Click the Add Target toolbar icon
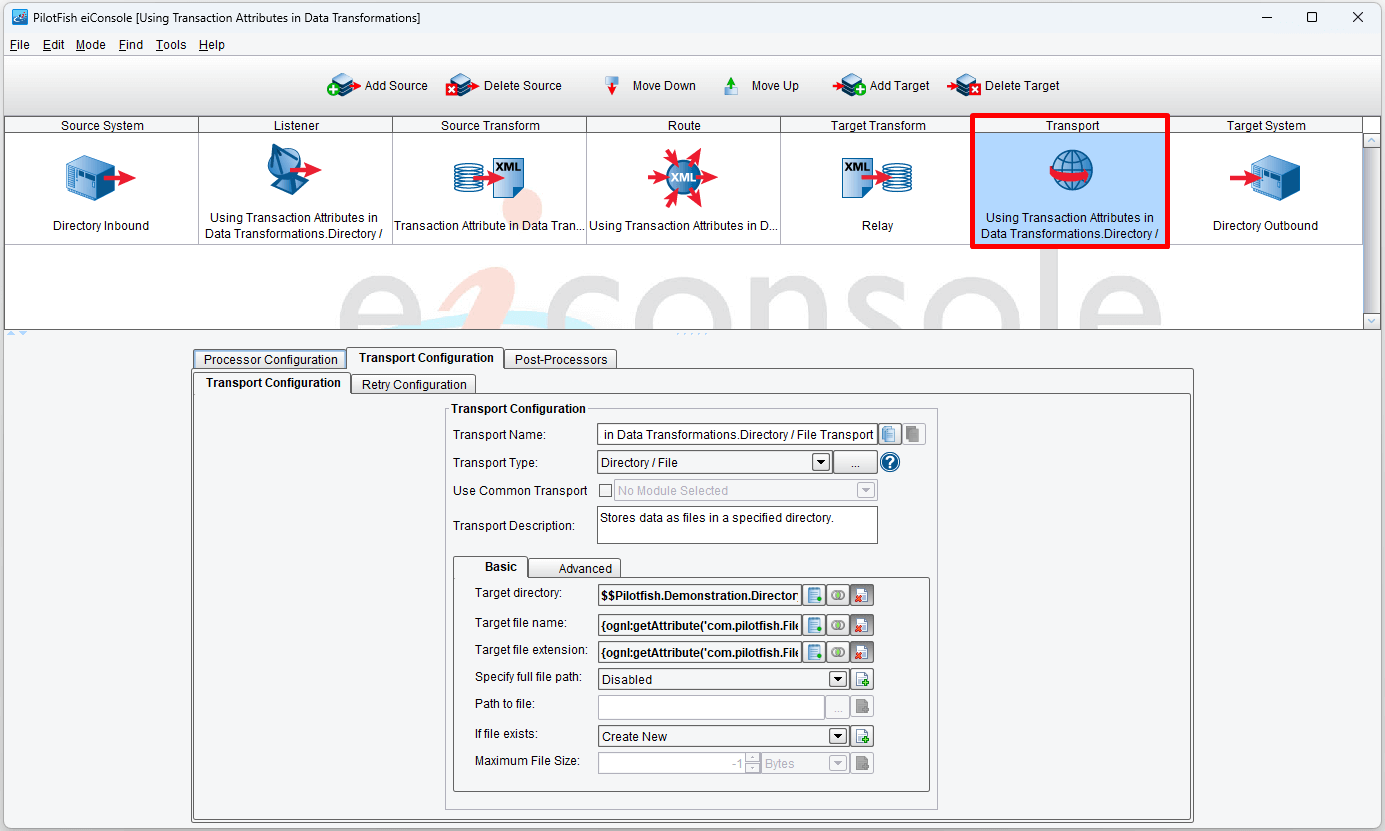The image size is (1385, 831). pos(849,86)
